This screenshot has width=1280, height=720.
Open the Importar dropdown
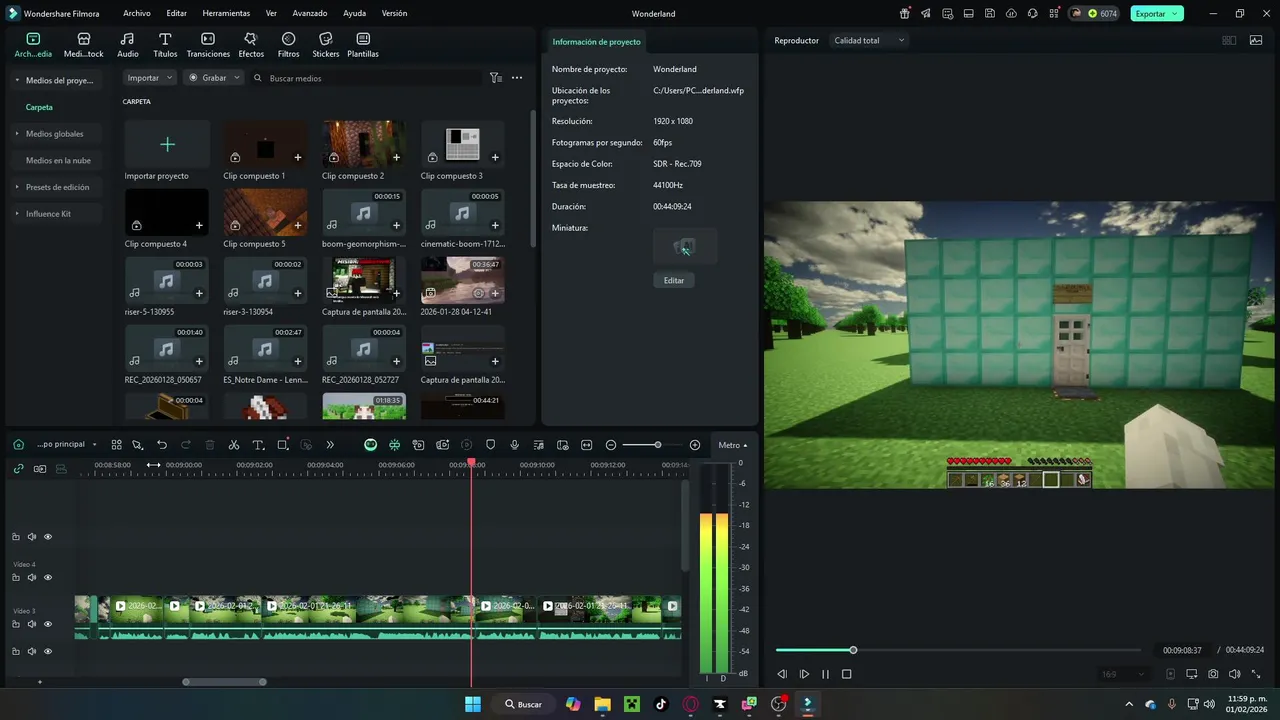[x=150, y=77]
